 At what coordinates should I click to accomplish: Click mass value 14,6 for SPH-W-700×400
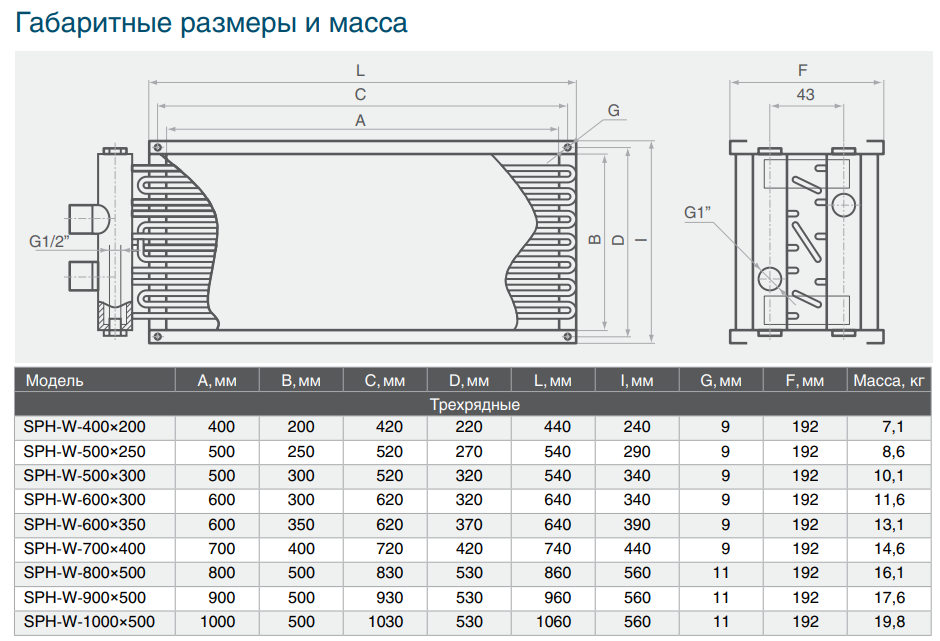[x=889, y=549]
